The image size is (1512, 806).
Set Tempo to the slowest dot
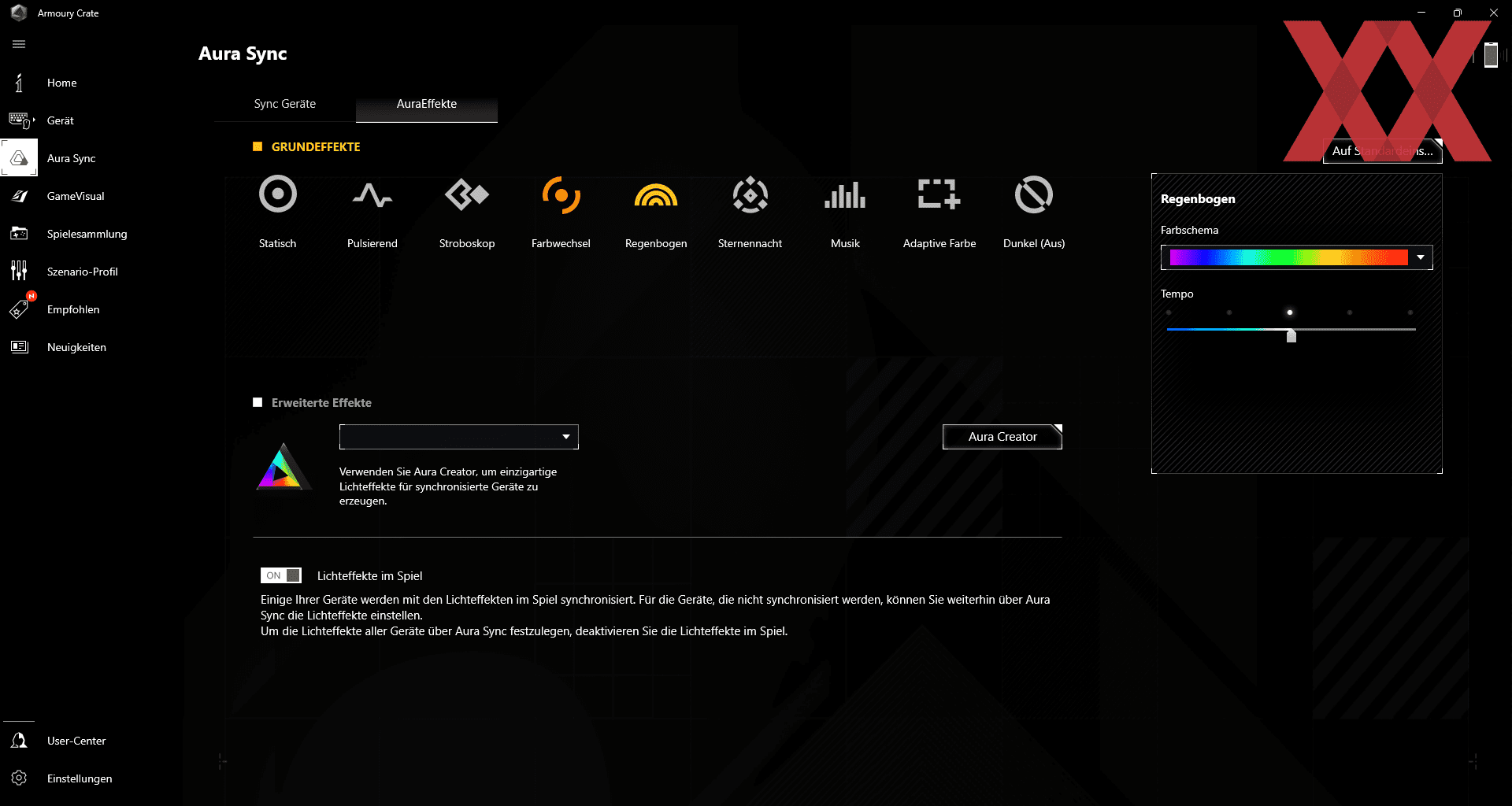tap(1169, 312)
